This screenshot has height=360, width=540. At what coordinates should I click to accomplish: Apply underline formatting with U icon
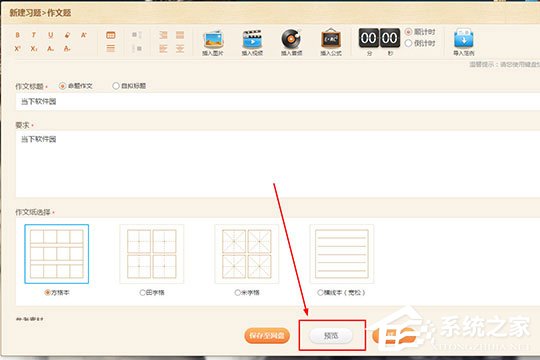(x=51, y=35)
